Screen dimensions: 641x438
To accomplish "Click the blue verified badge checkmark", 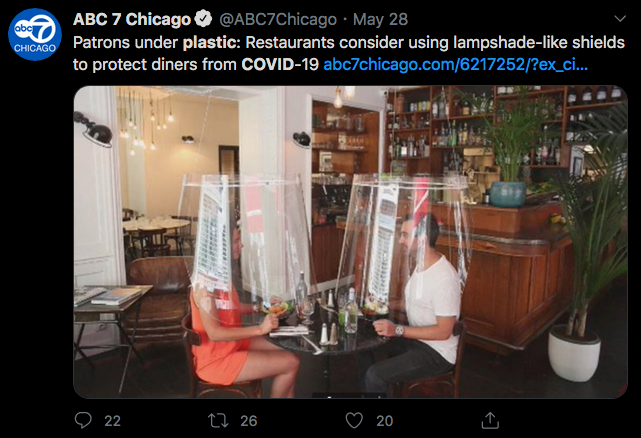I will tap(203, 19).
